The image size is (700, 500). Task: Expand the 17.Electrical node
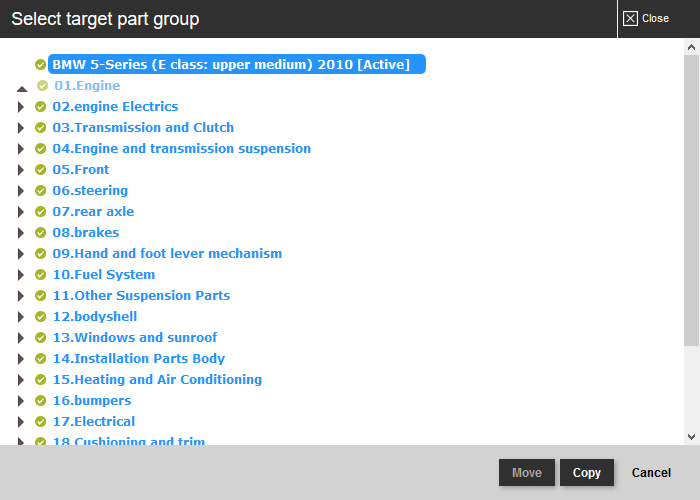[x=21, y=421]
